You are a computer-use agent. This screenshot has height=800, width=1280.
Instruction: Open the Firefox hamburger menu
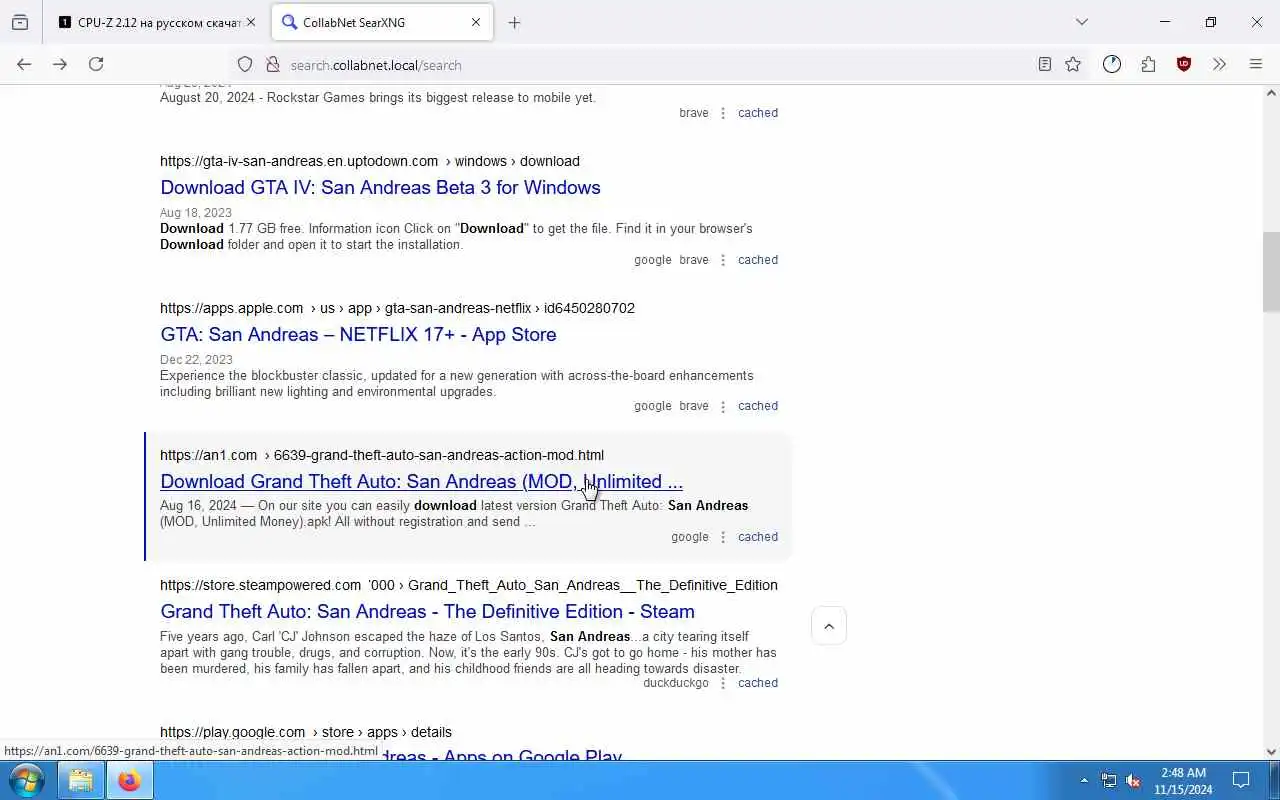click(1256, 64)
